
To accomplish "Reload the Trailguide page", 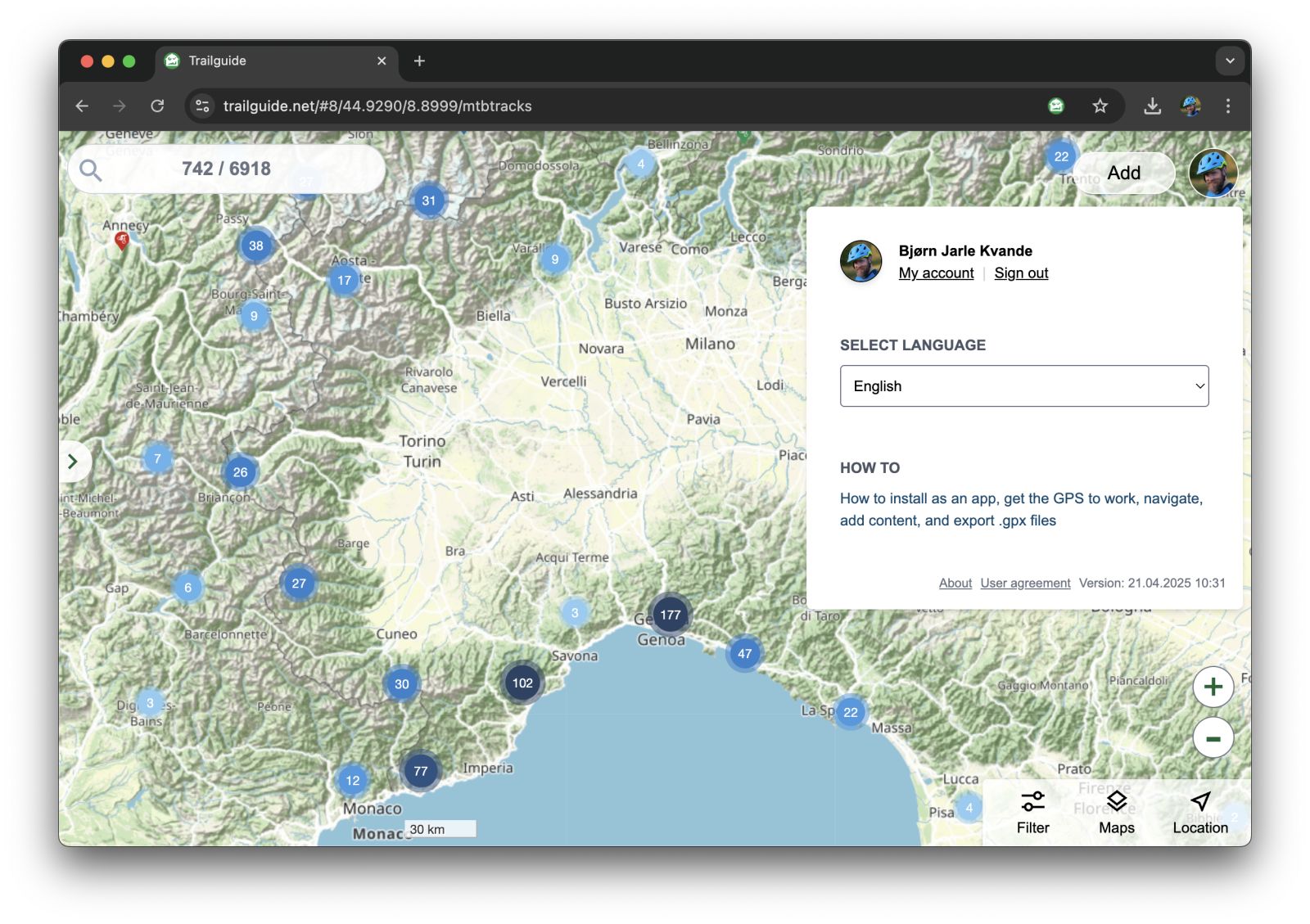I will pos(157,106).
